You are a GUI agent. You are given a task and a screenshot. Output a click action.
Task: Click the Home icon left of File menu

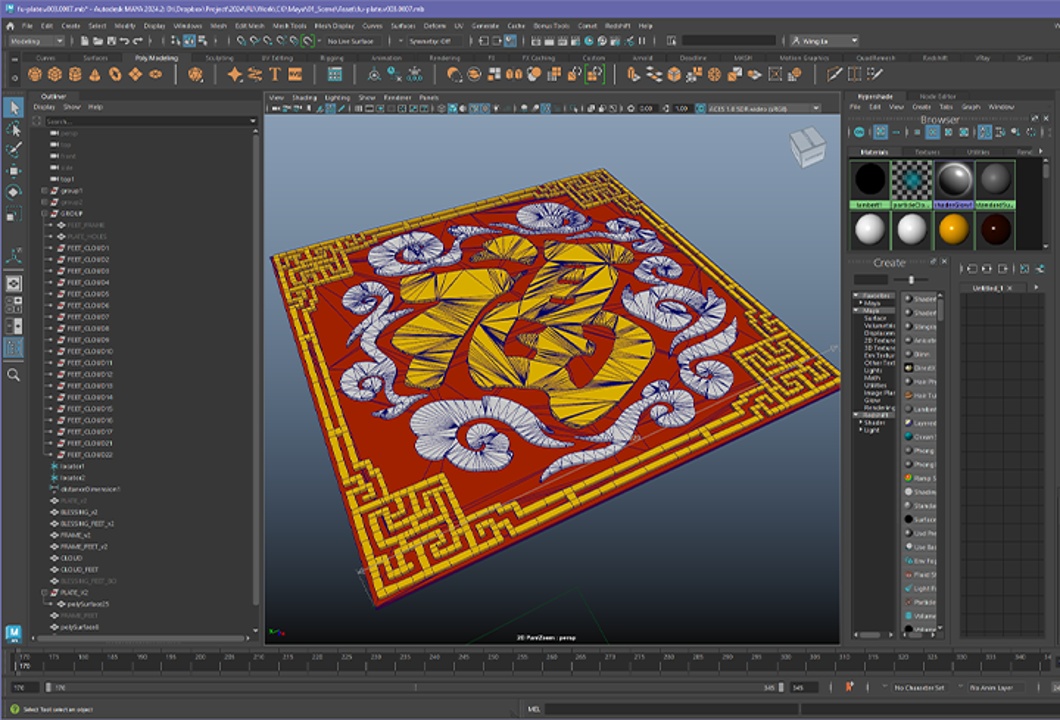[x=9, y=25]
